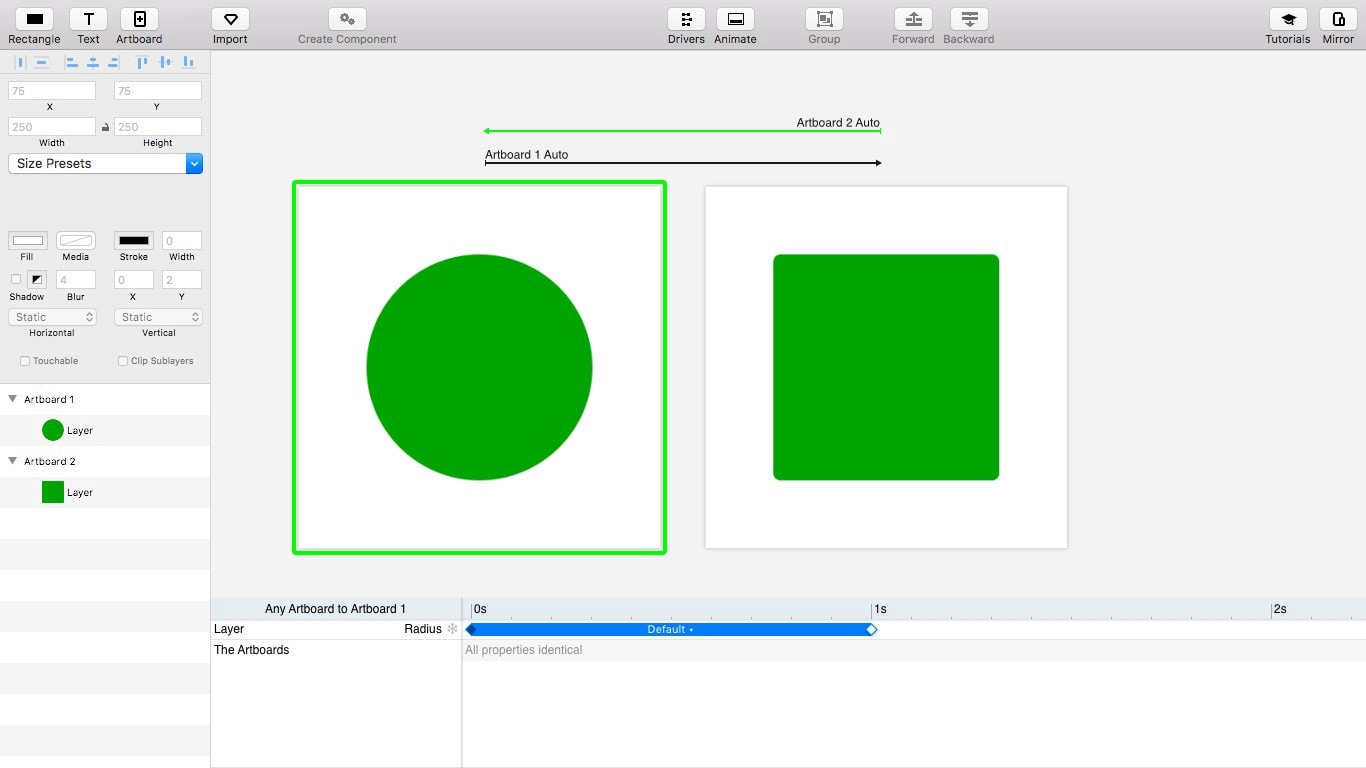Click the Create Component icon
1366x768 pixels.
pyautogui.click(x=347, y=19)
